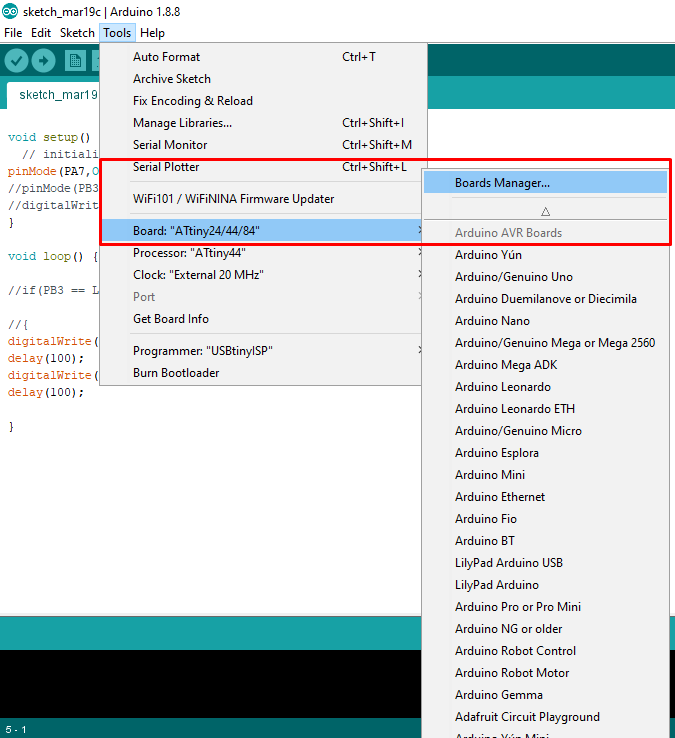This screenshot has width=675, height=738.
Task: Launch WiFi101 / WiFiNINA Firmware Updater
Action: click(264, 199)
